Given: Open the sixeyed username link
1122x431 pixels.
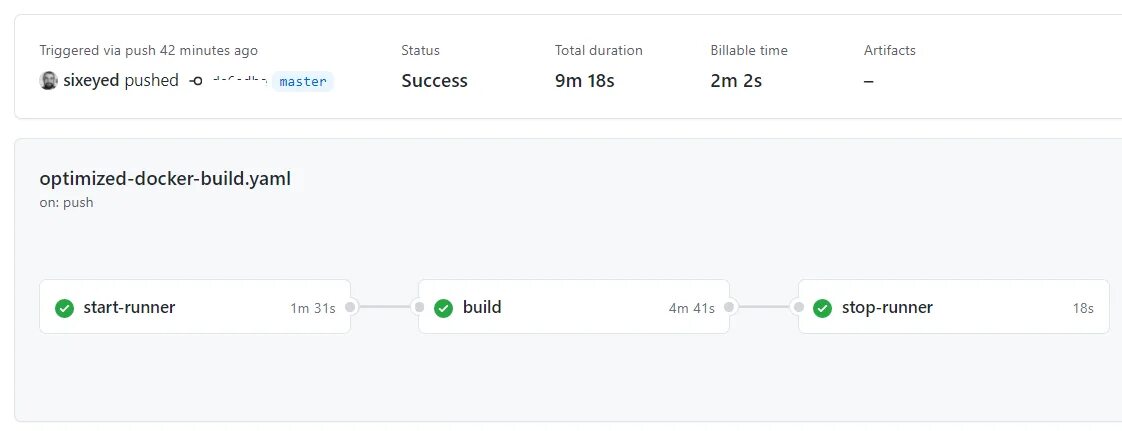Looking at the screenshot, I should click(x=90, y=81).
